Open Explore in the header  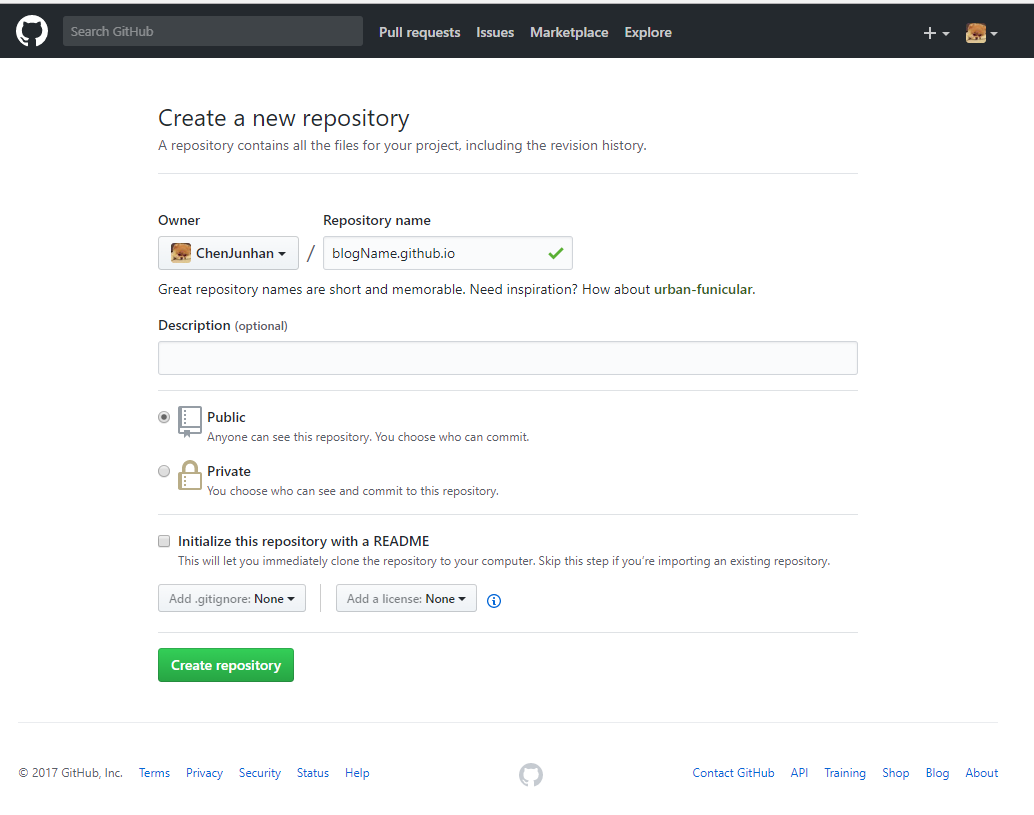tap(648, 32)
